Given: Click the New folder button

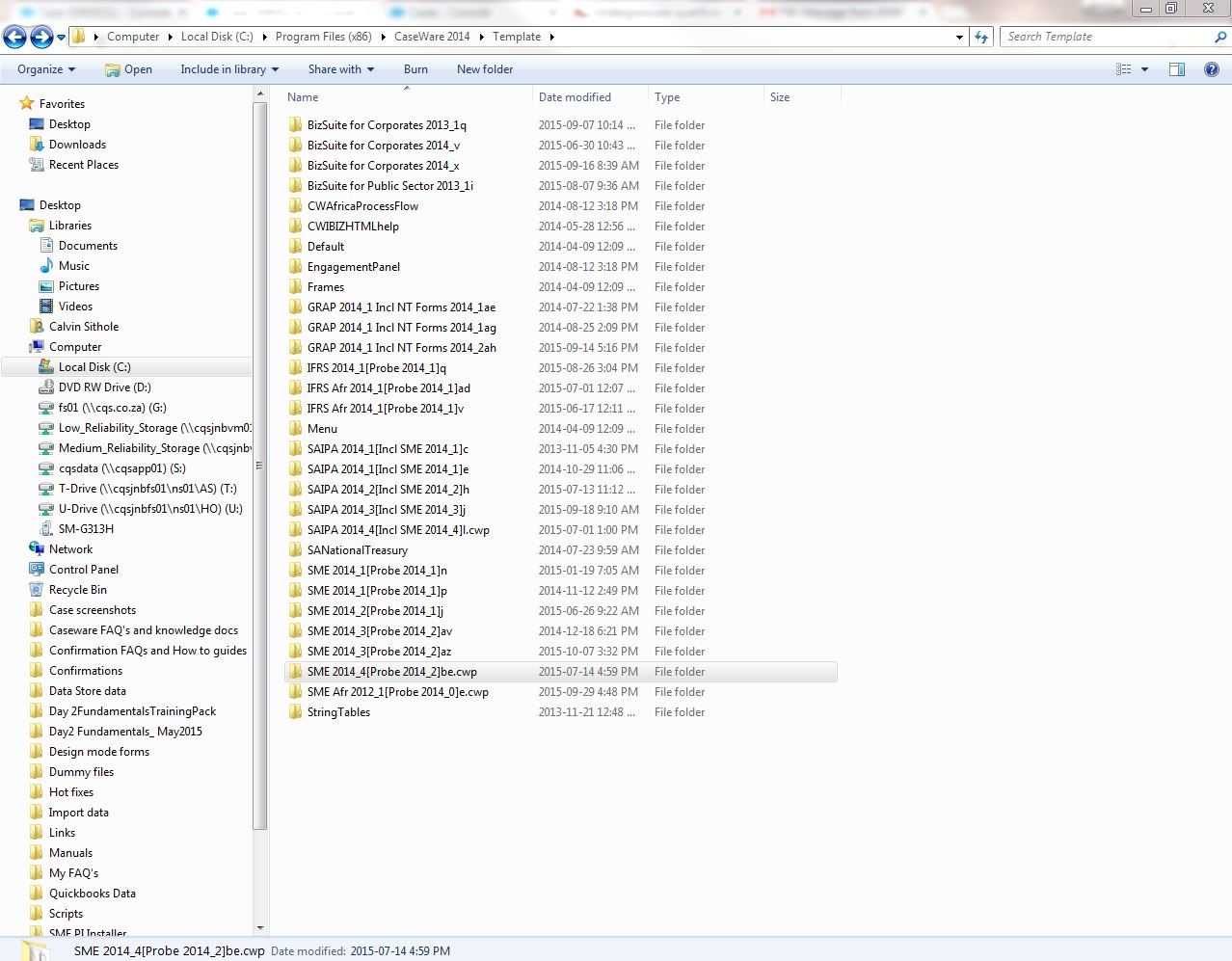Looking at the screenshot, I should click(485, 69).
